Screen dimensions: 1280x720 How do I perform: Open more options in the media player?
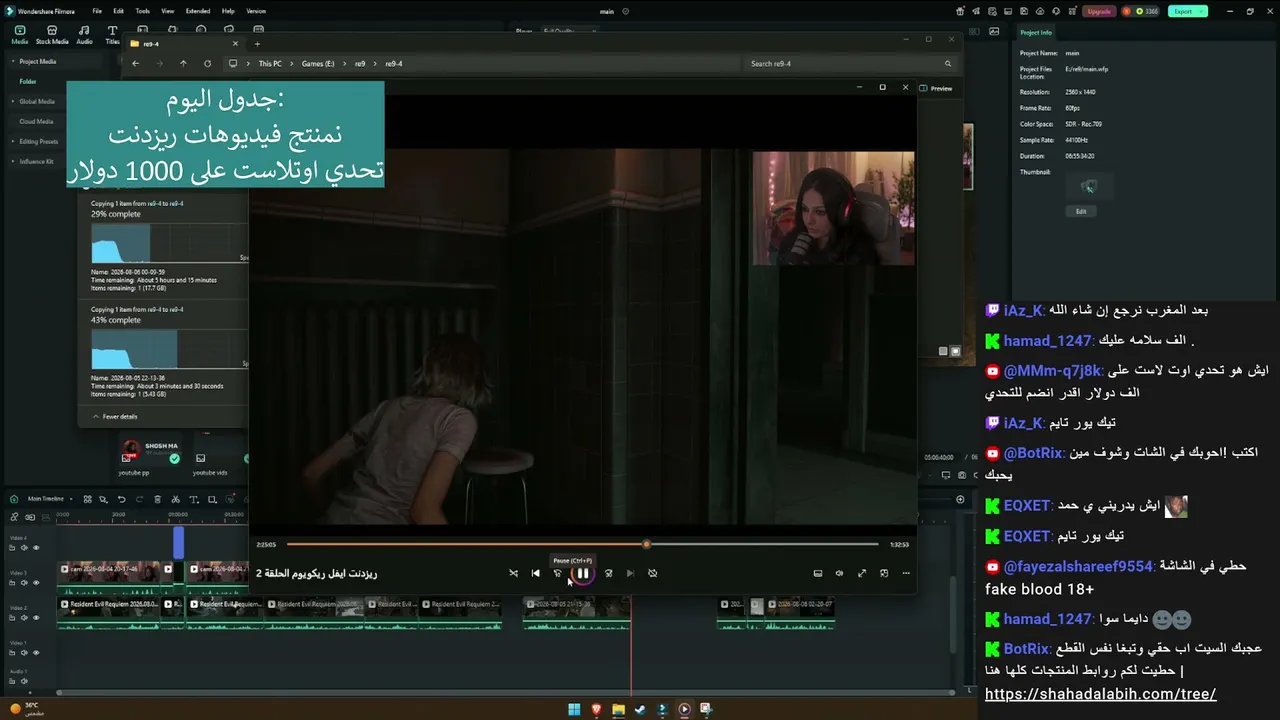click(x=906, y=573)
